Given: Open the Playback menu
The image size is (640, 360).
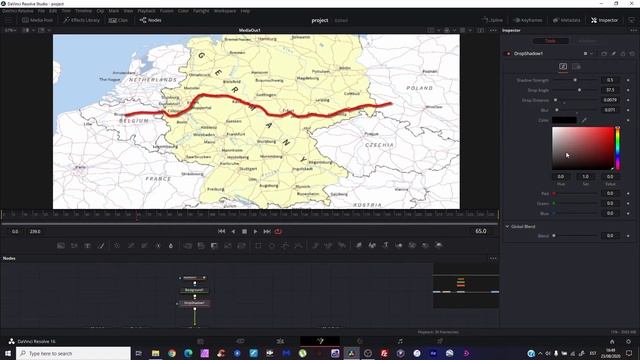Looking at the screenshot, I should pos(146,11).
